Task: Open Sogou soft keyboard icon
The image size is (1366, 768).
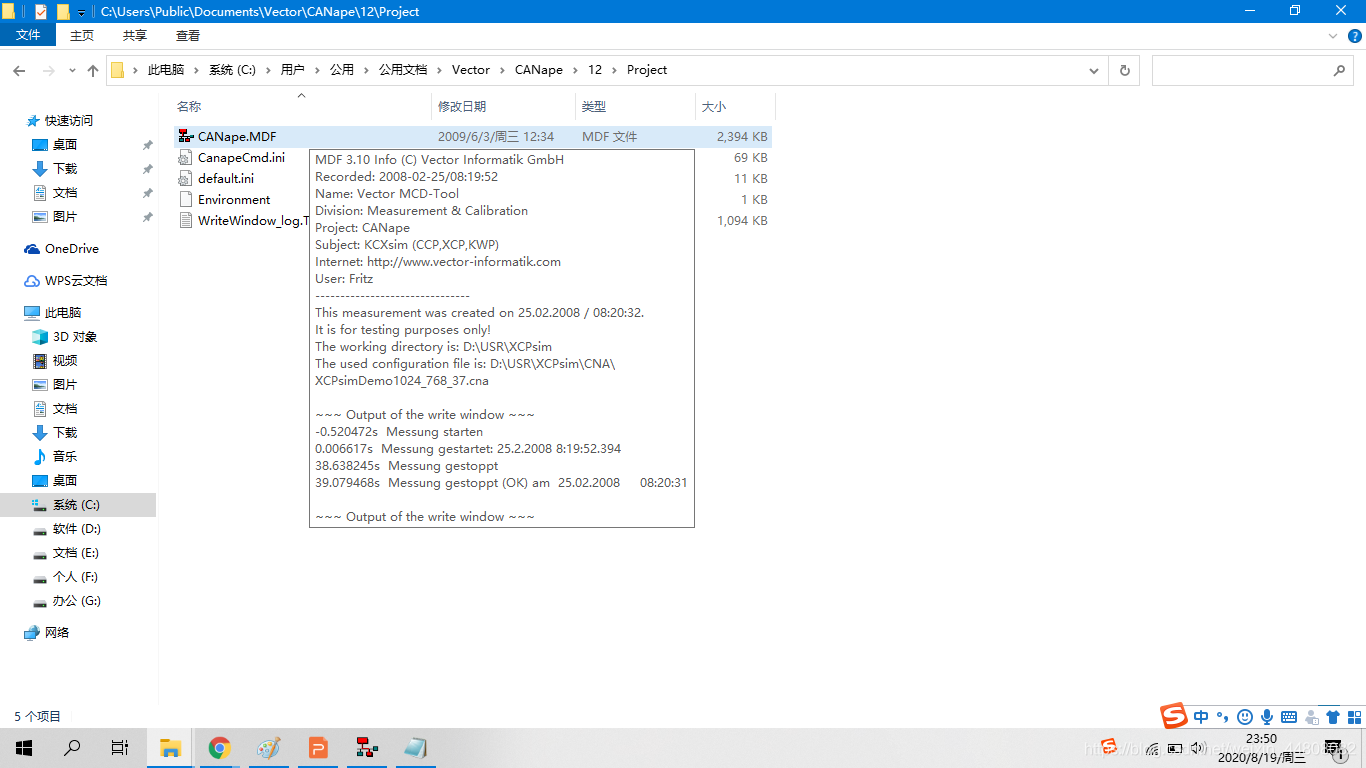Action: (1289, 717)
